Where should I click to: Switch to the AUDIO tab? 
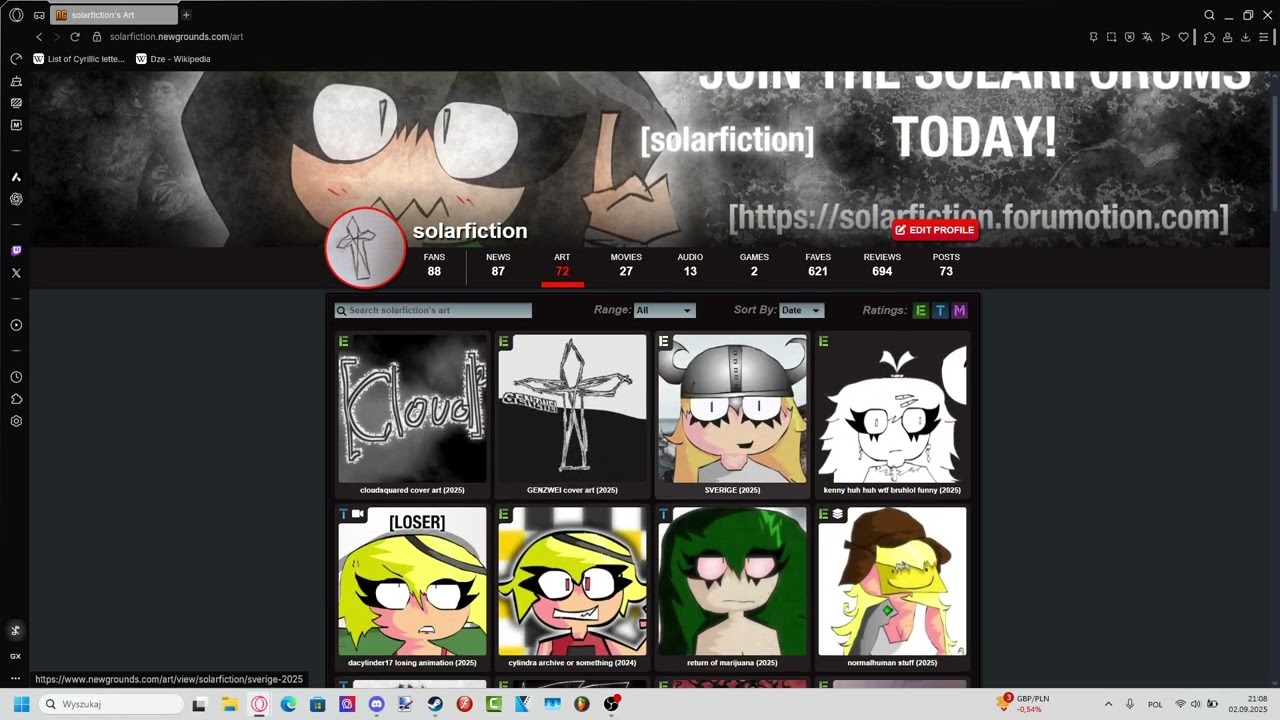(x=690, y=265)
